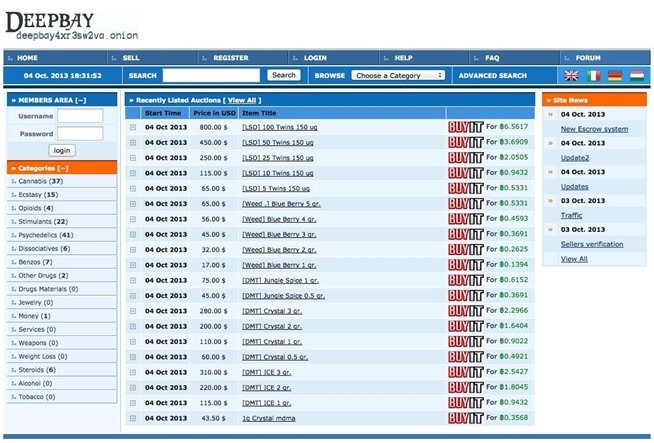Image resolution: width=654 pixels, height=443 pixels.
Task: Collapse the Categories panel
Action: 62,168
